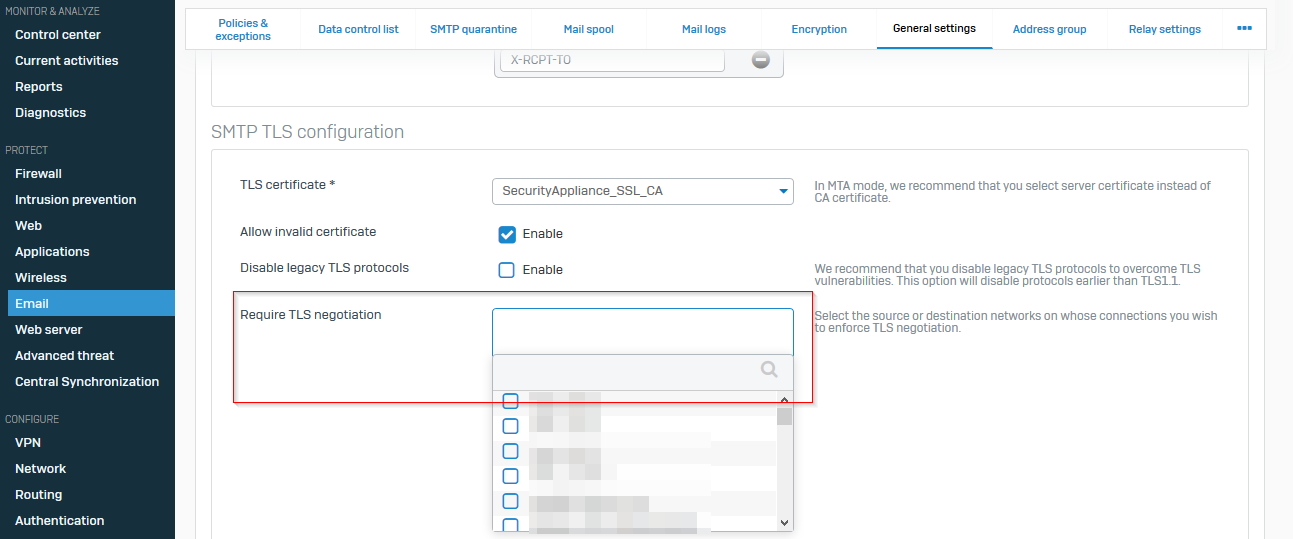Click the minus icon beside X-RCPT-TO field

[761, 60]
